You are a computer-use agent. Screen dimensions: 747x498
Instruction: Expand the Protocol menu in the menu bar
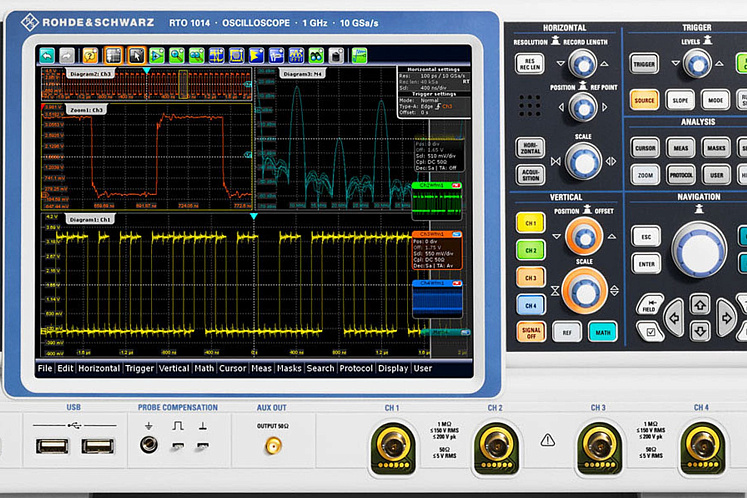355,368
